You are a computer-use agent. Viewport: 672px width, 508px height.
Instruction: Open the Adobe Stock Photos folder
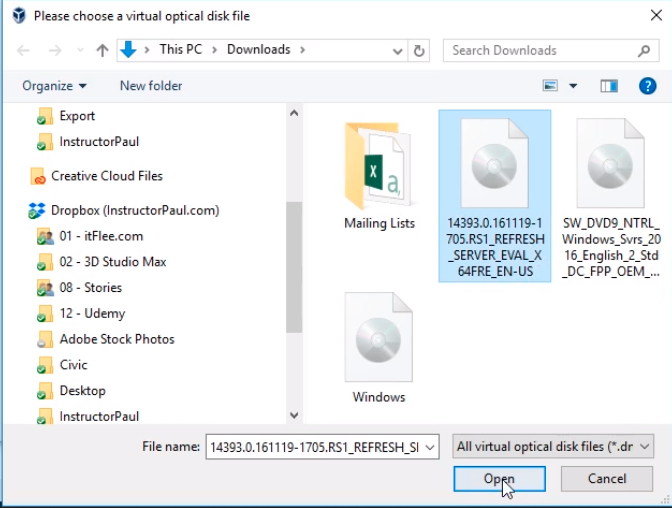click(116, 339)
